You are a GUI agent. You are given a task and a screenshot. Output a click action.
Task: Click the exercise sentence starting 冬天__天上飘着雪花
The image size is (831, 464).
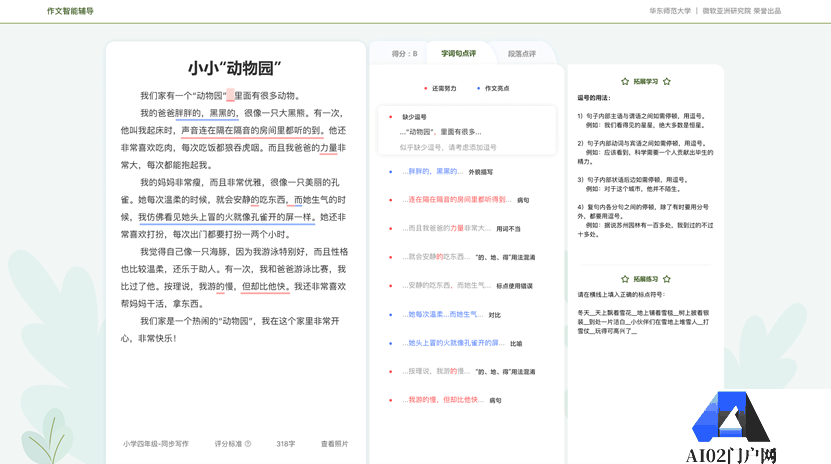[x=643, y=322]
